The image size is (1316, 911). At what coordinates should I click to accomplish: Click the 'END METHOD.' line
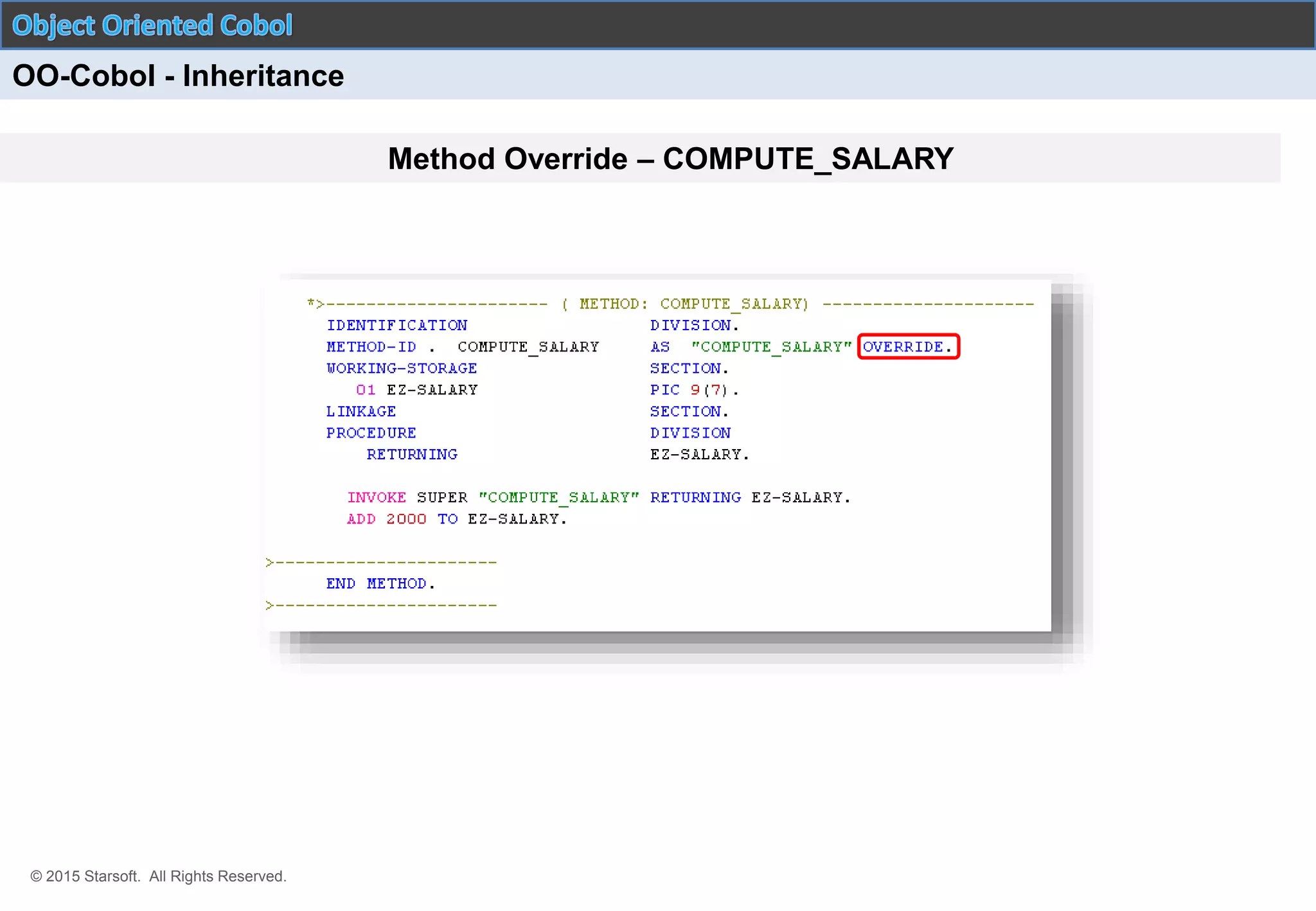tap(381, 583)
